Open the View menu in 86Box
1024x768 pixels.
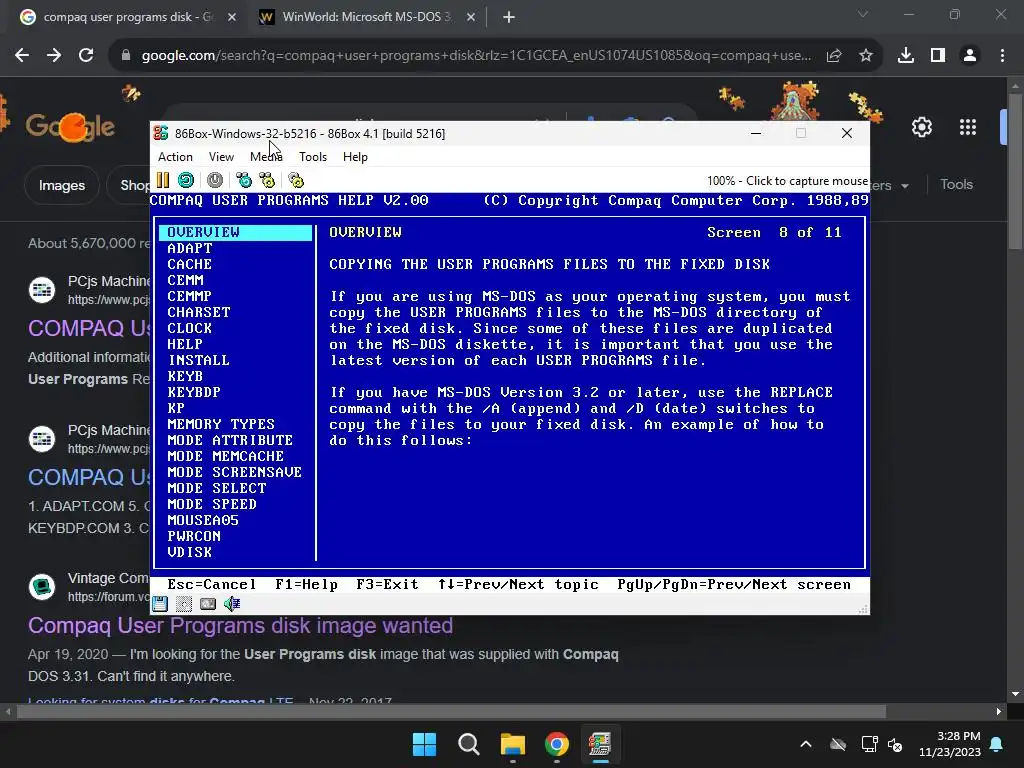click(x=221, y=157)
